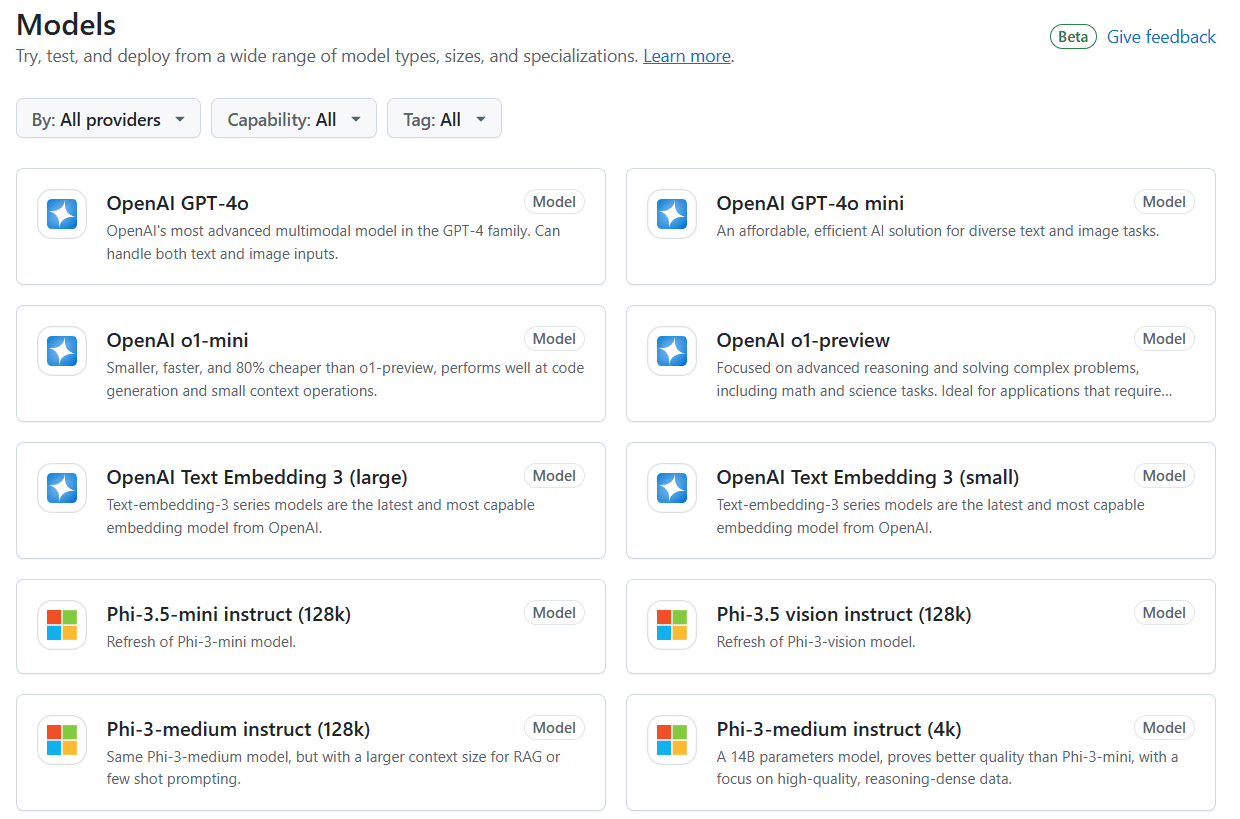Image resolution: width=1240 pixels, height=819 pixels.
Task: Open OpenAI Text Embedding 3 (small) title
Action: coord(868,477)
